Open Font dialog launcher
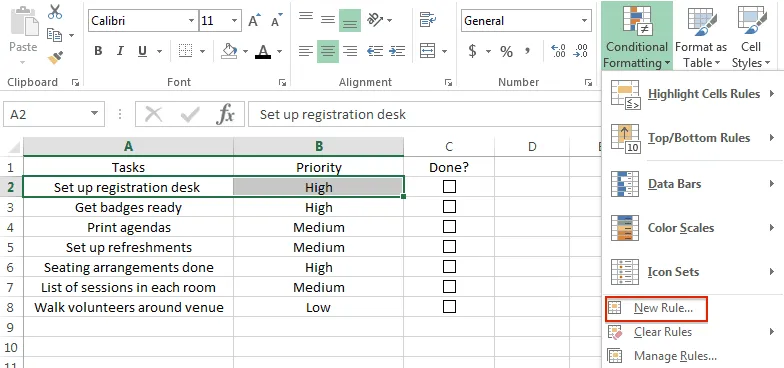The width and height of the screenshot is (784, 368). click(x=282, y=82)
